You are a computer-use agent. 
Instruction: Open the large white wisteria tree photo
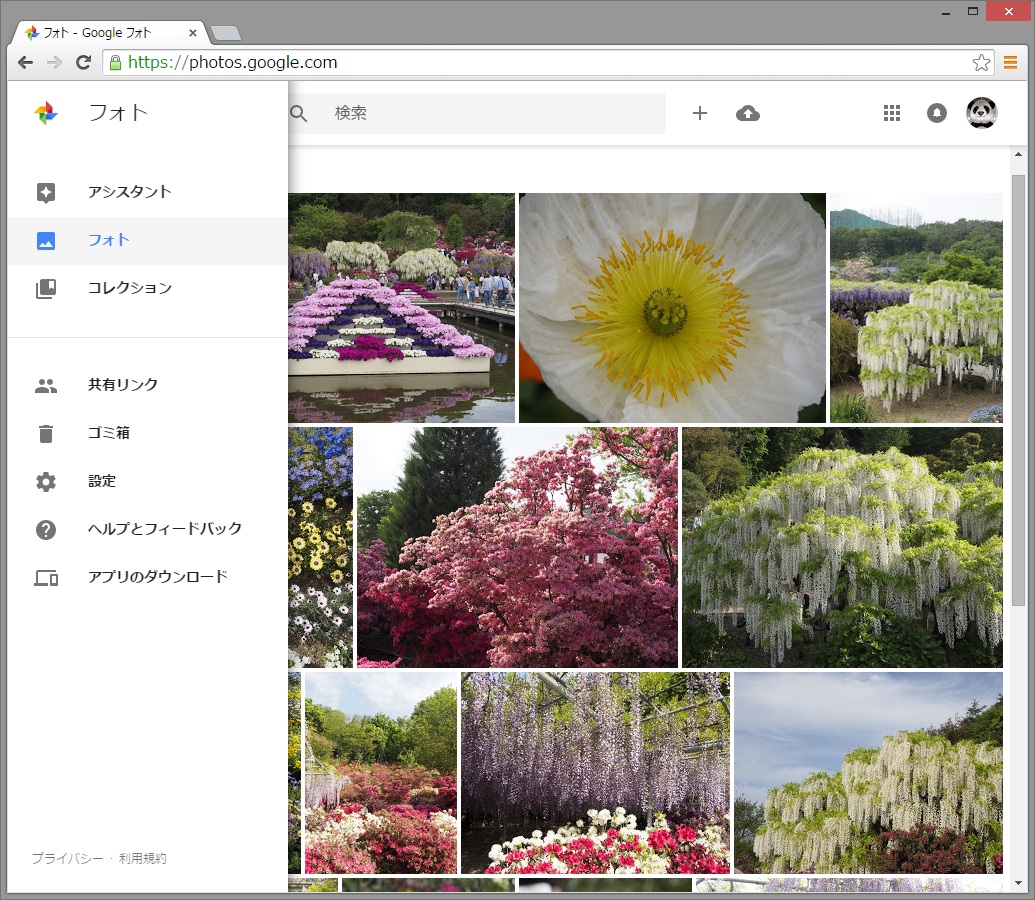[x=842, y=547]
